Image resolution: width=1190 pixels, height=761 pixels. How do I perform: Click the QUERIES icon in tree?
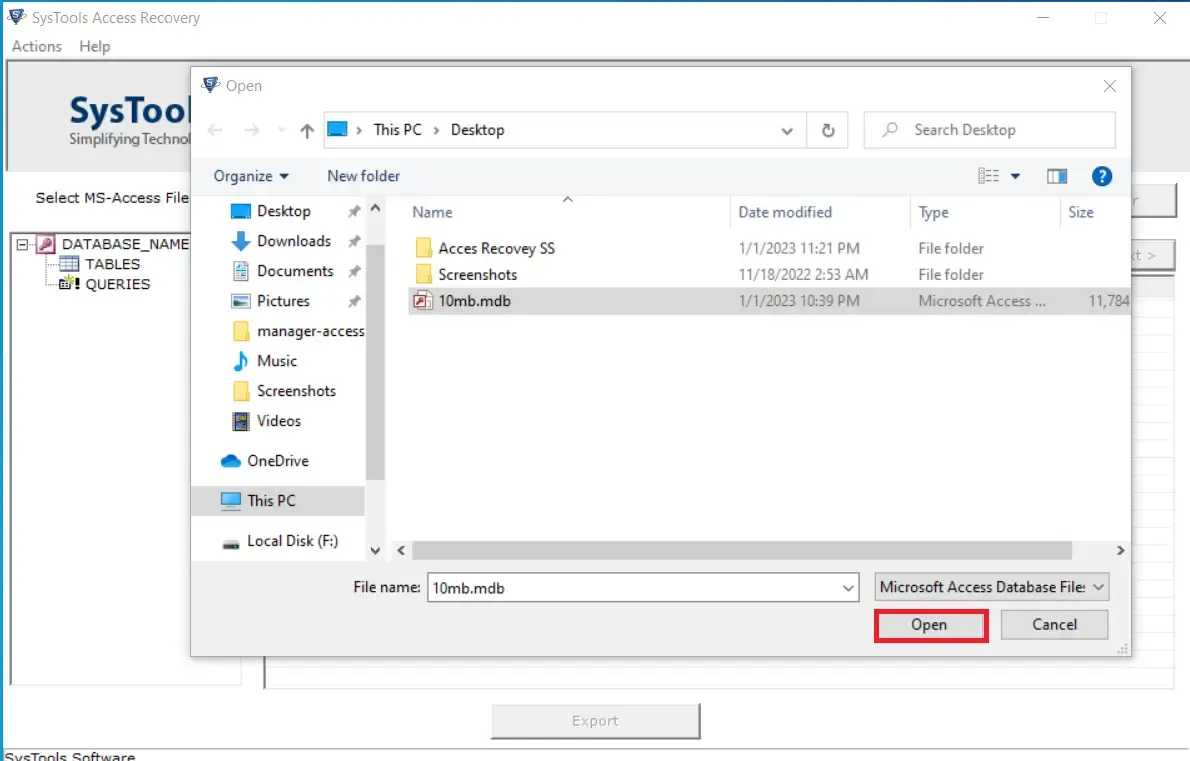[x=69, y=283]
